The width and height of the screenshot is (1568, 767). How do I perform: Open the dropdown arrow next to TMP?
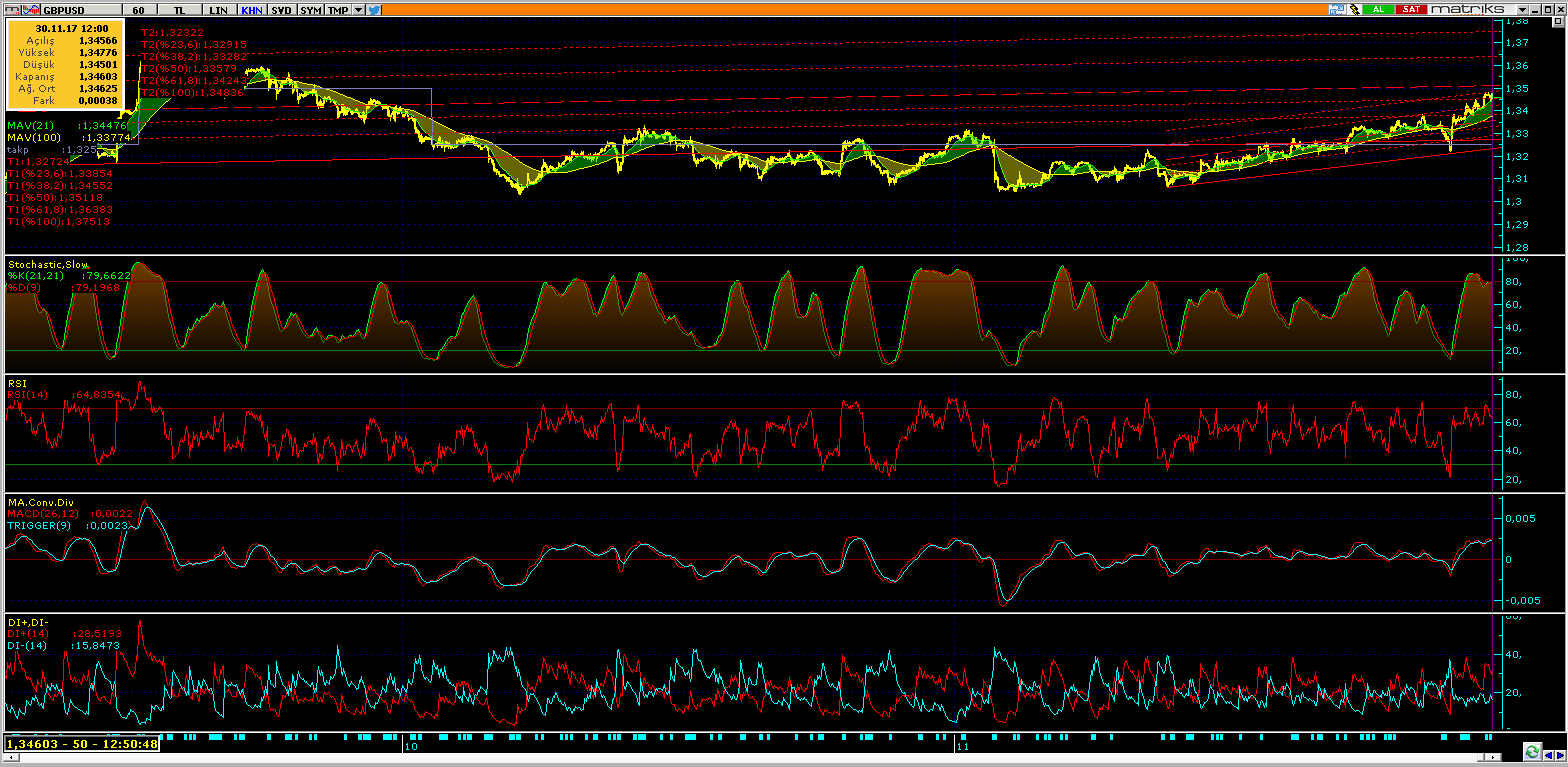[x=358, y=9]
